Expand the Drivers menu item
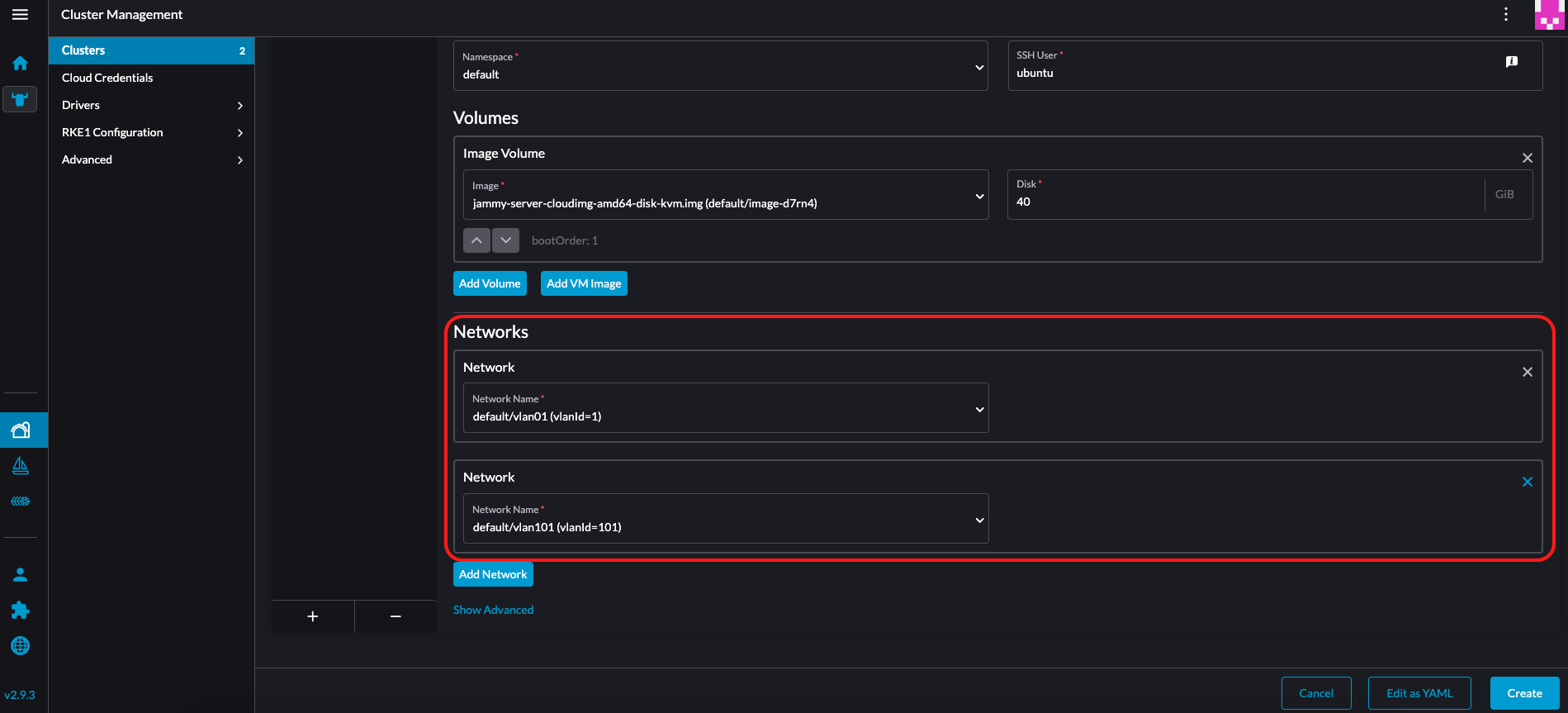1568x713 pixels. pos(151,105)
